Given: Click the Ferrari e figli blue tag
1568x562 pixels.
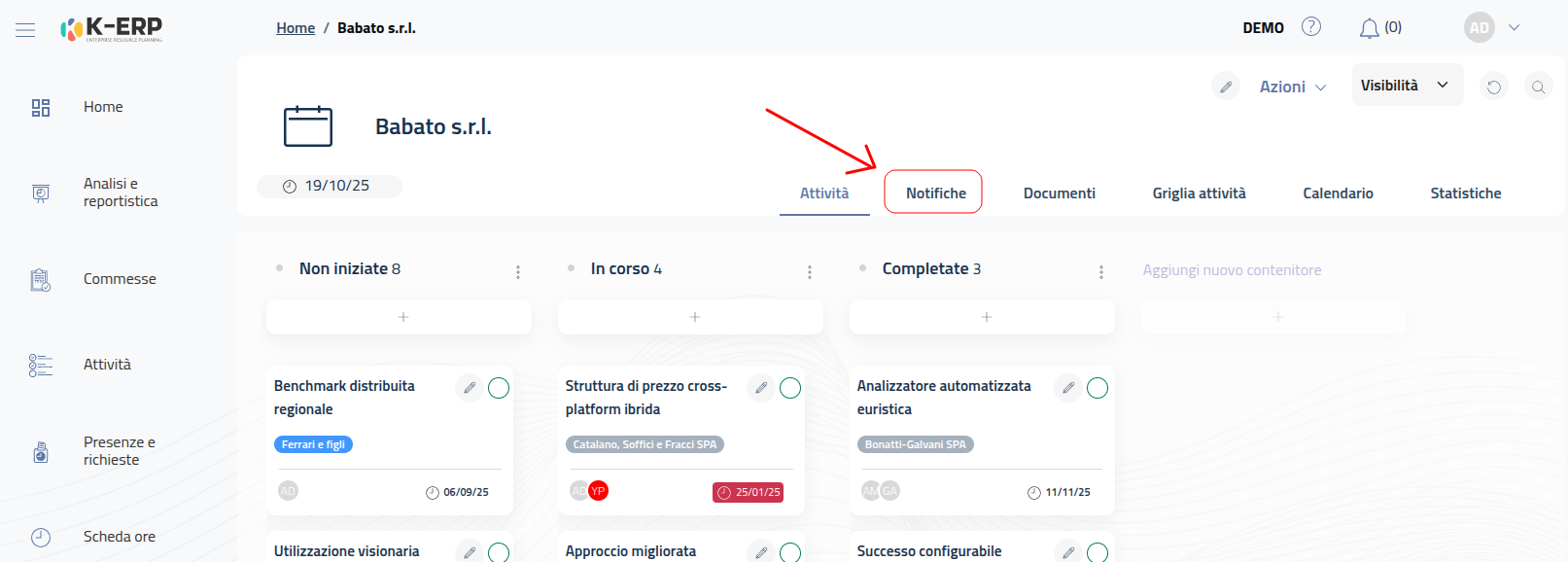Looking at the screenshot, I should click(313, 444).
